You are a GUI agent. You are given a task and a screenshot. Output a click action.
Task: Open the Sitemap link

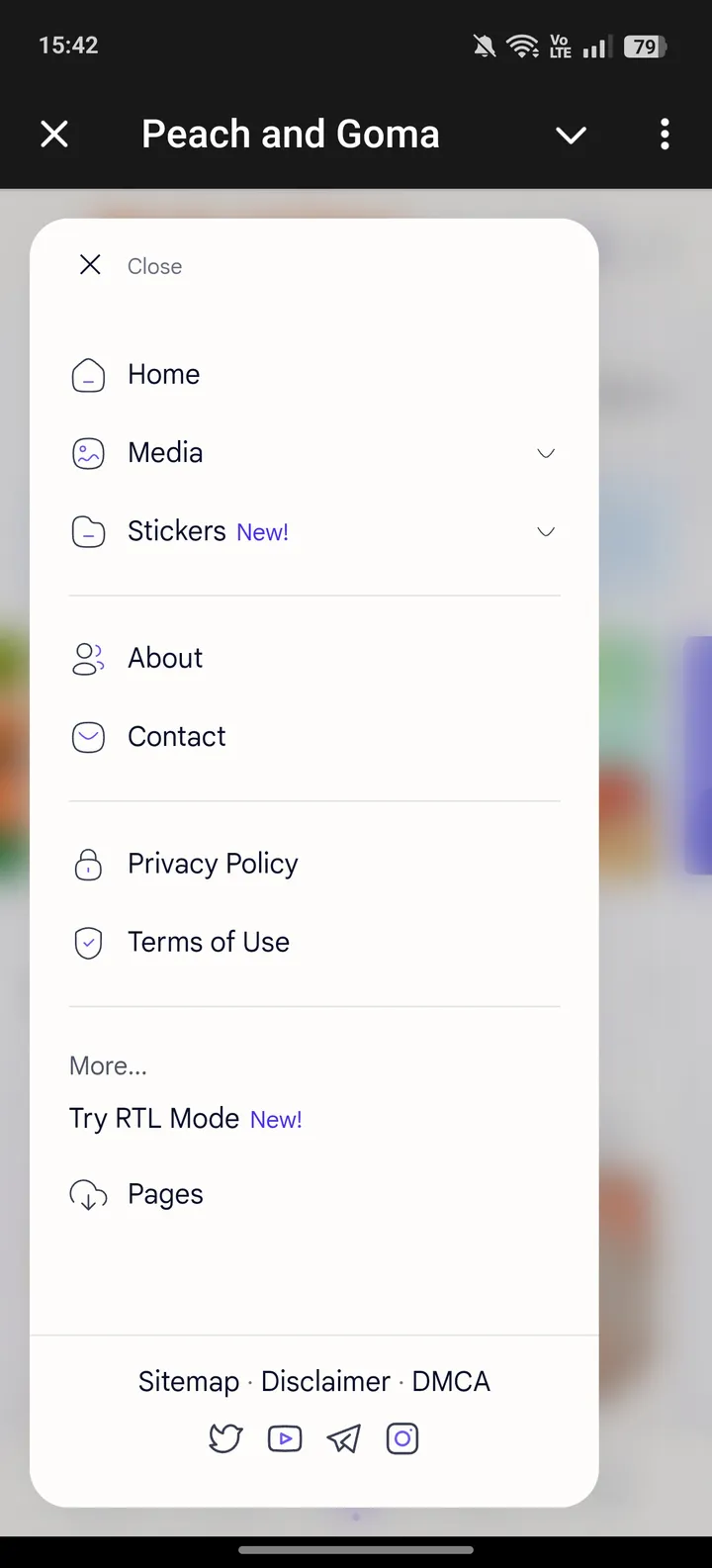point(189,1381)
